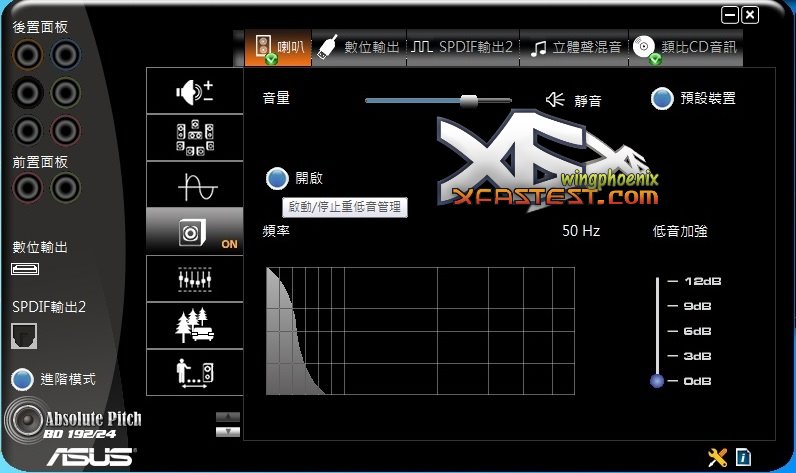
Task: Minimize the audio center window
Action: [730, 15]
